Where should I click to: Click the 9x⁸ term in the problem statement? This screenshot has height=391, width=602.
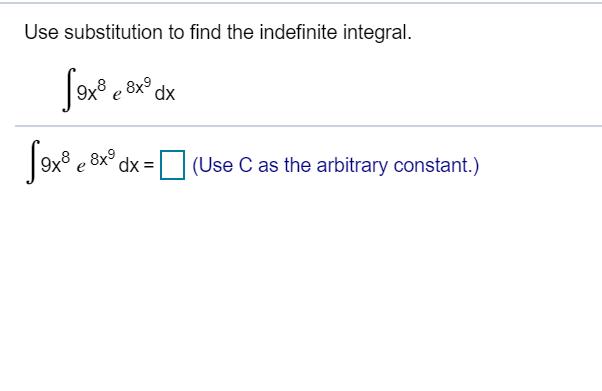91,90
